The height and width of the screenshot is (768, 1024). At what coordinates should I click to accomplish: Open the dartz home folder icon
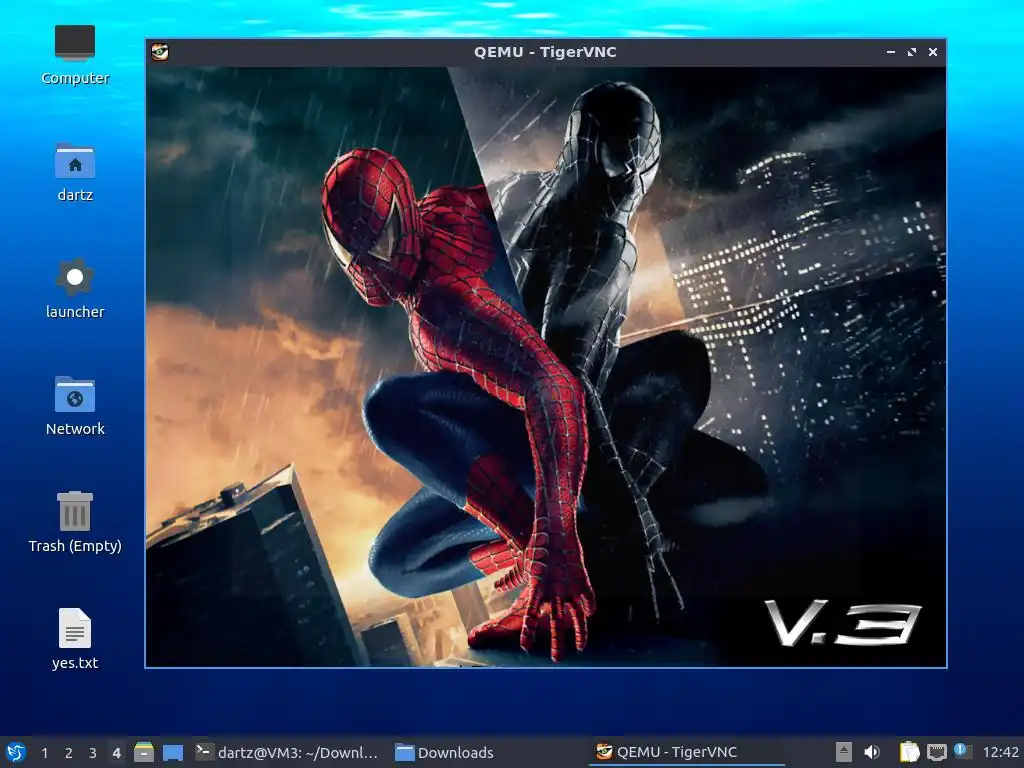(74, 172)
